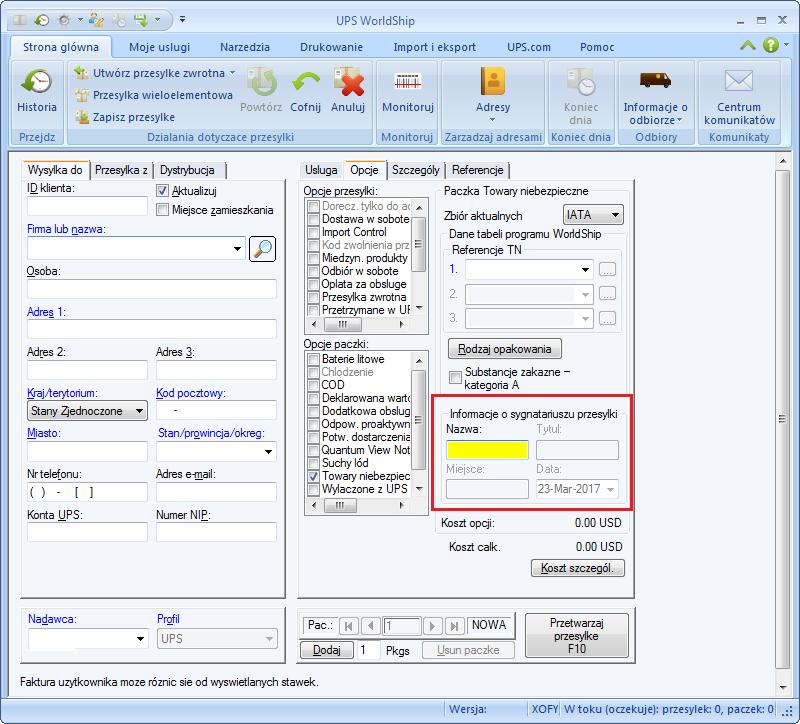Click the Usun paczke button
Screen dimensions: 800x724
pyautogui.click(x=468, y=650)
